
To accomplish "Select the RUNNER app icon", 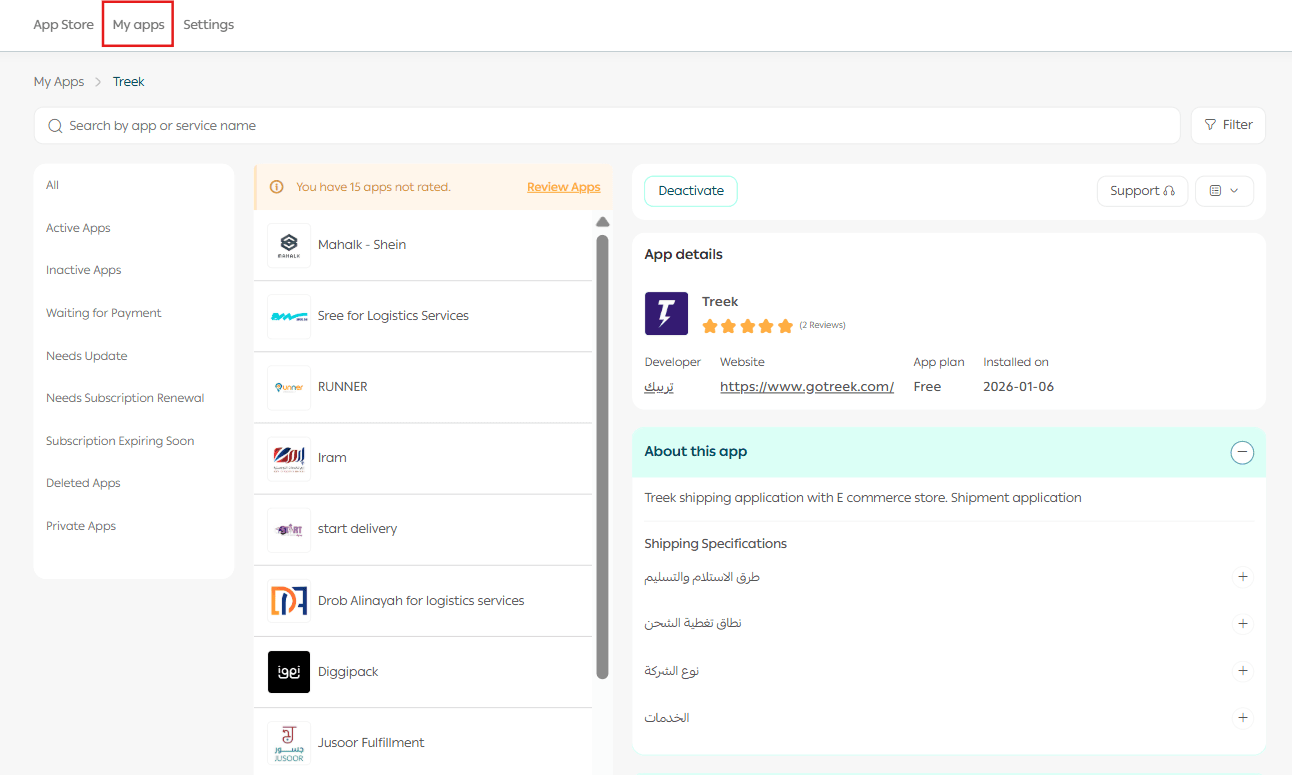I will pos(289,387).
